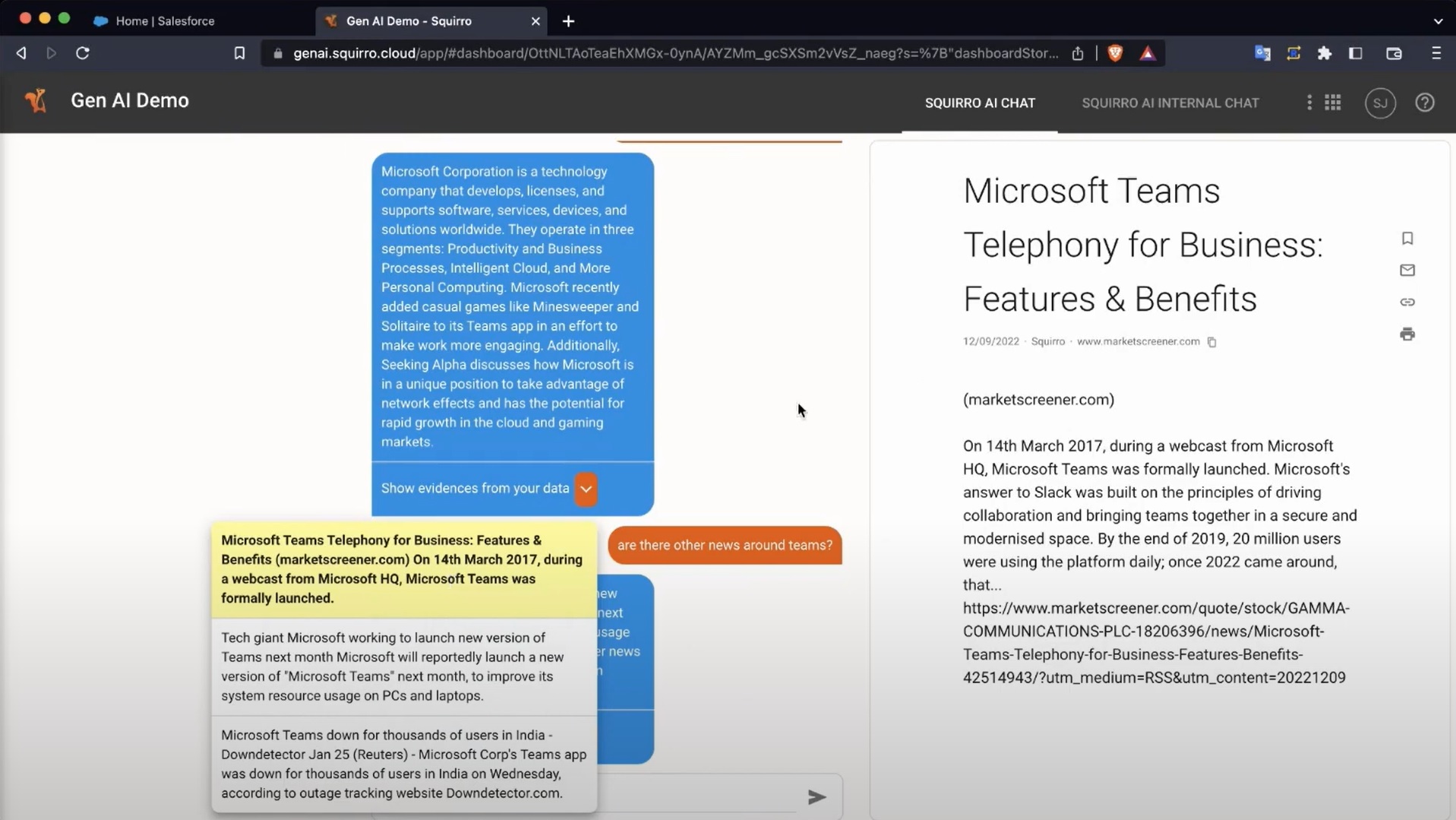Go back with browser back arrow
Image resolution: width=1456 pixels, height=820 pixels.
click(x=21, y=53)
